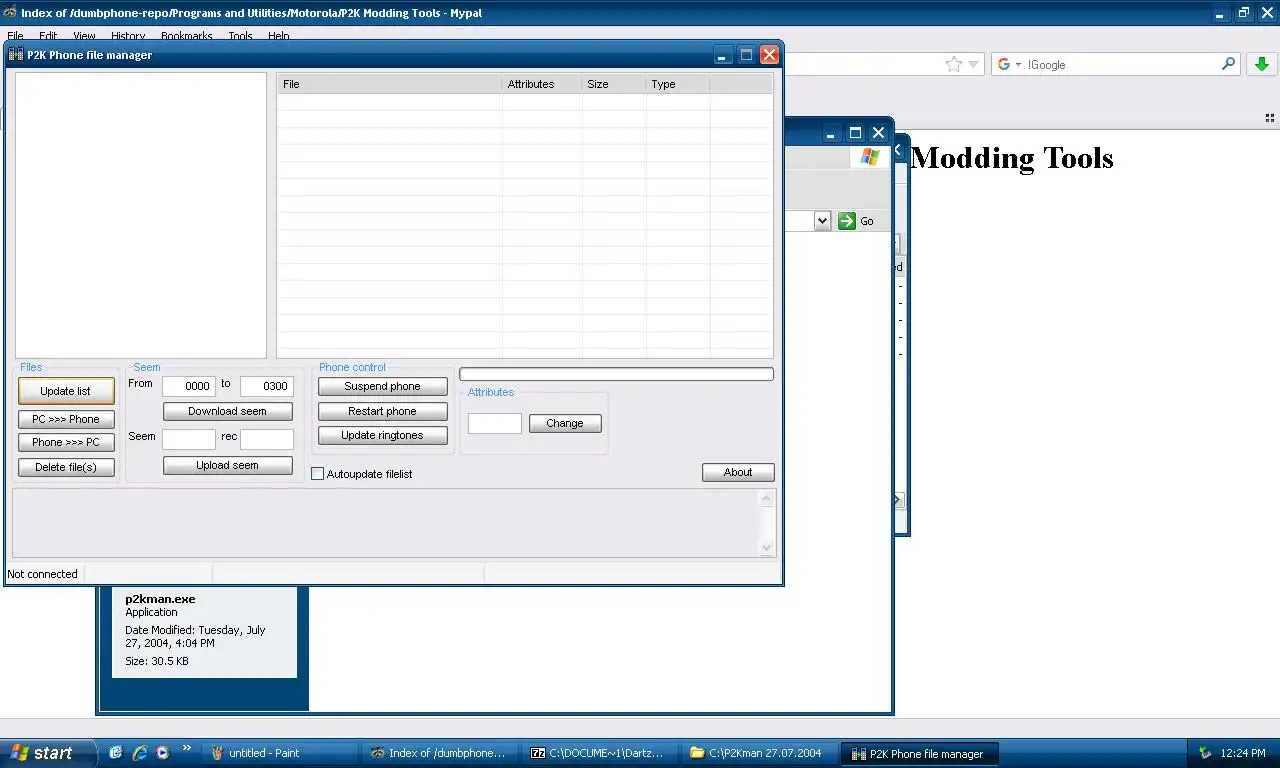This screenshot has height=768, width=1280.
Task: Click the log pane scroll down arrow
Action: tap(767, 547)
